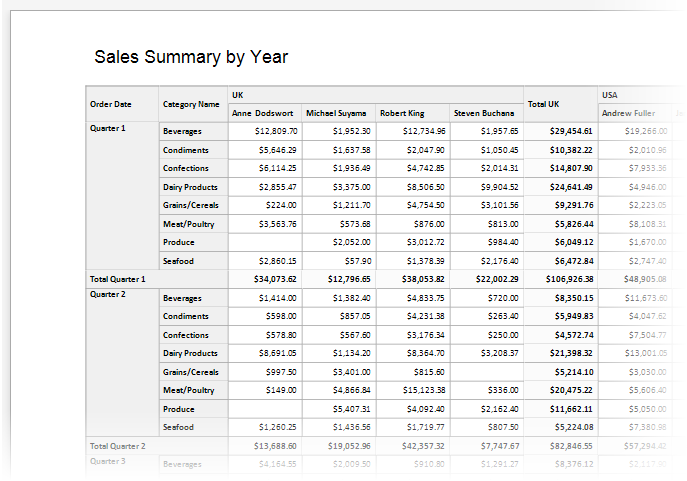Select the Steven Buchanan column header
687x481 pixels.
pos(486,113)
